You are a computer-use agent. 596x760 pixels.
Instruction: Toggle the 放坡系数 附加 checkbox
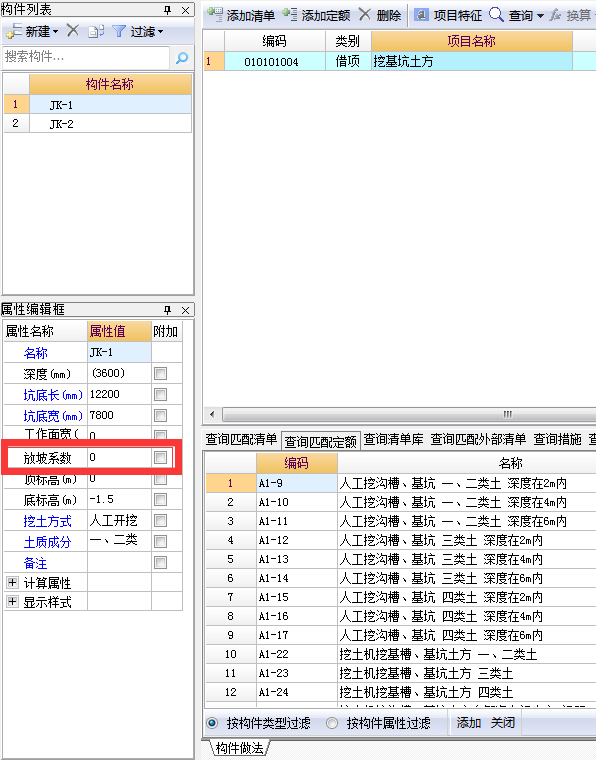[160, 458]
